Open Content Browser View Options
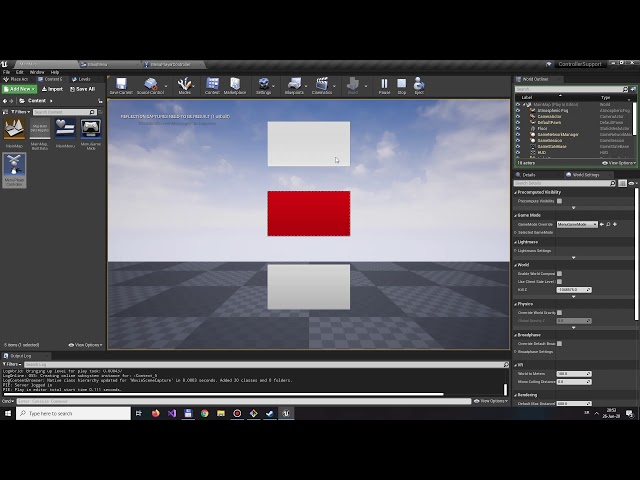 tap(86, 345)
